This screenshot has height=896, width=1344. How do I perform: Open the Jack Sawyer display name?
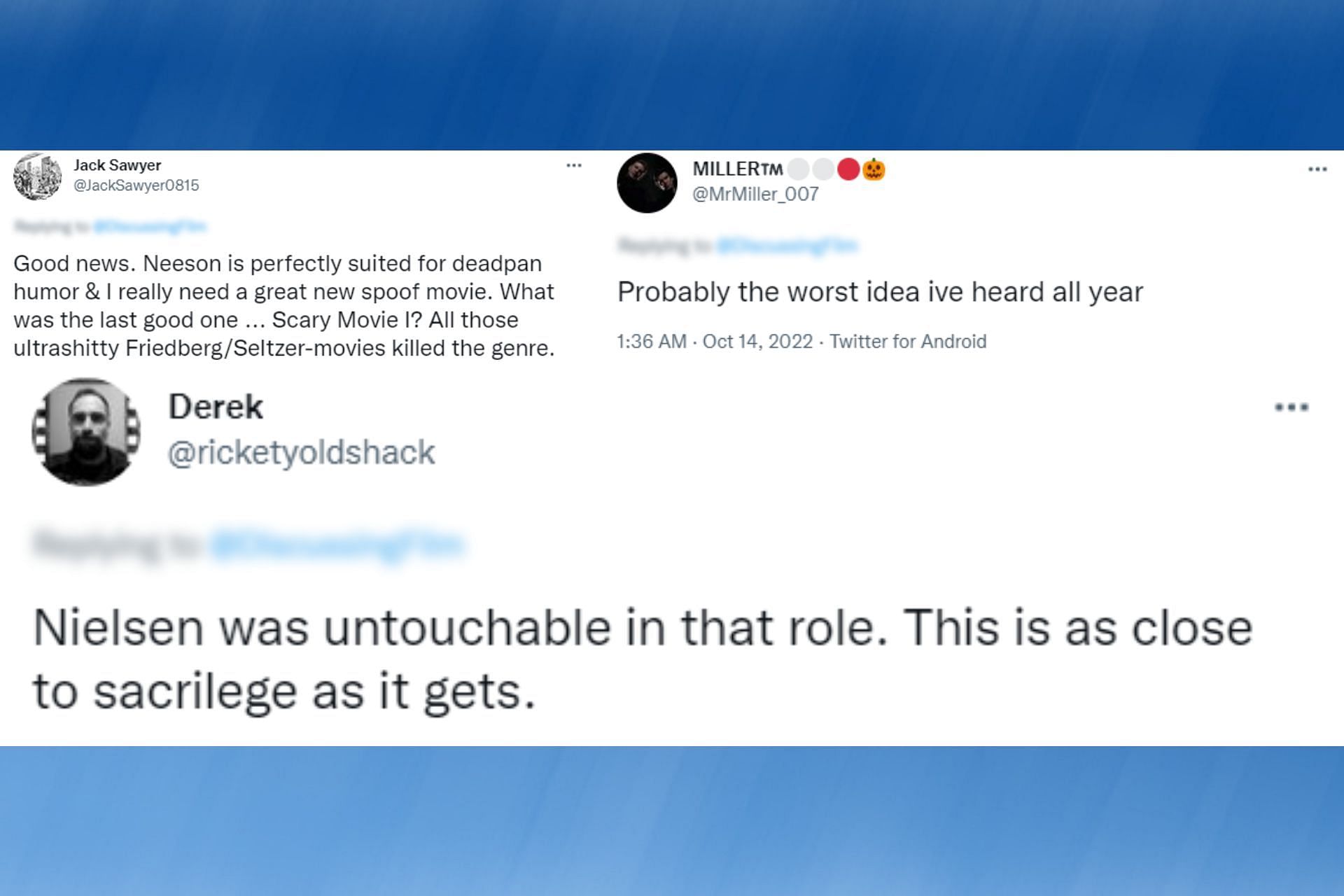(x=117, y=165)
